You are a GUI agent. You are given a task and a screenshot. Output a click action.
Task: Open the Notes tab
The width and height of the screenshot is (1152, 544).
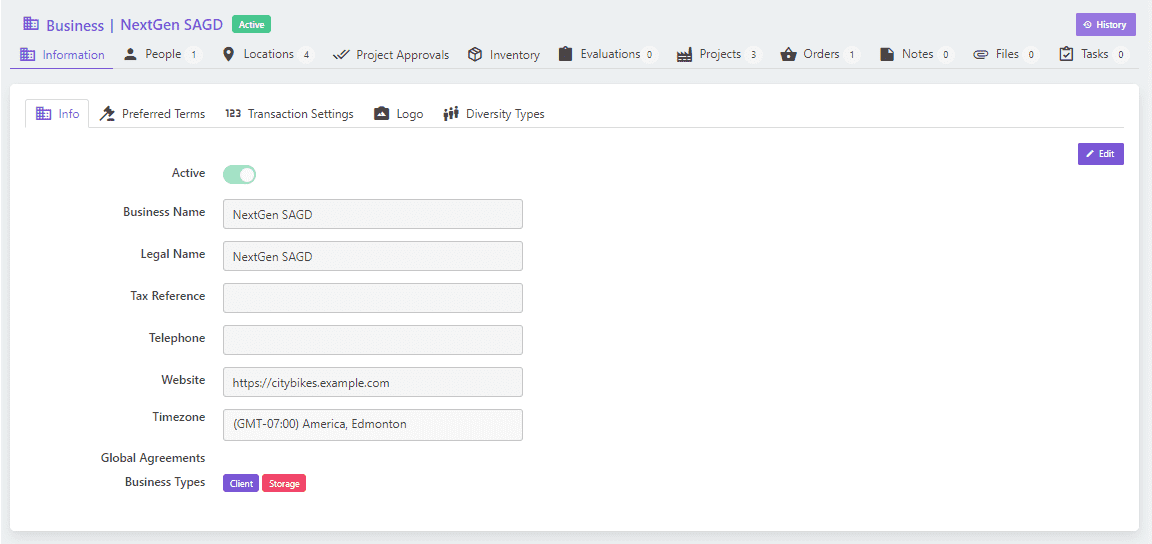coord(917,54)
